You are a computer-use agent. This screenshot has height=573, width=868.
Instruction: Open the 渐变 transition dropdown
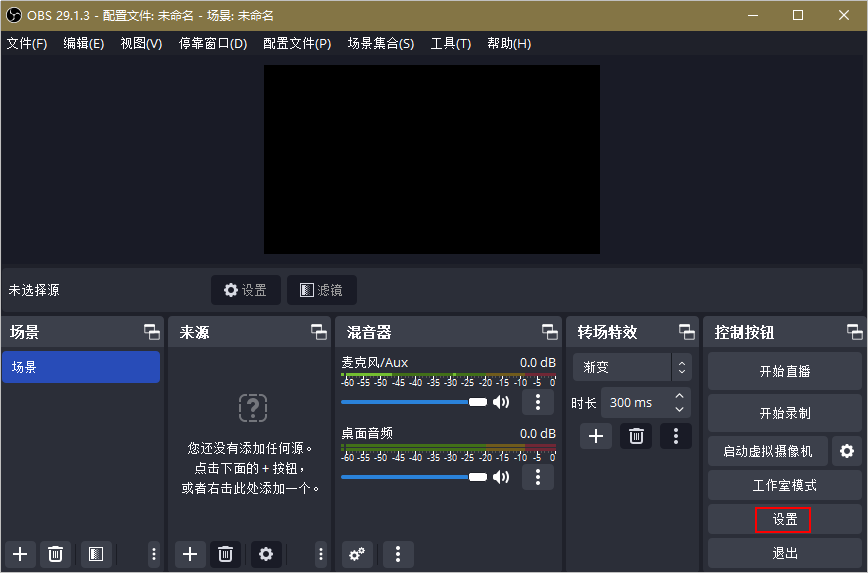[632, 367]
